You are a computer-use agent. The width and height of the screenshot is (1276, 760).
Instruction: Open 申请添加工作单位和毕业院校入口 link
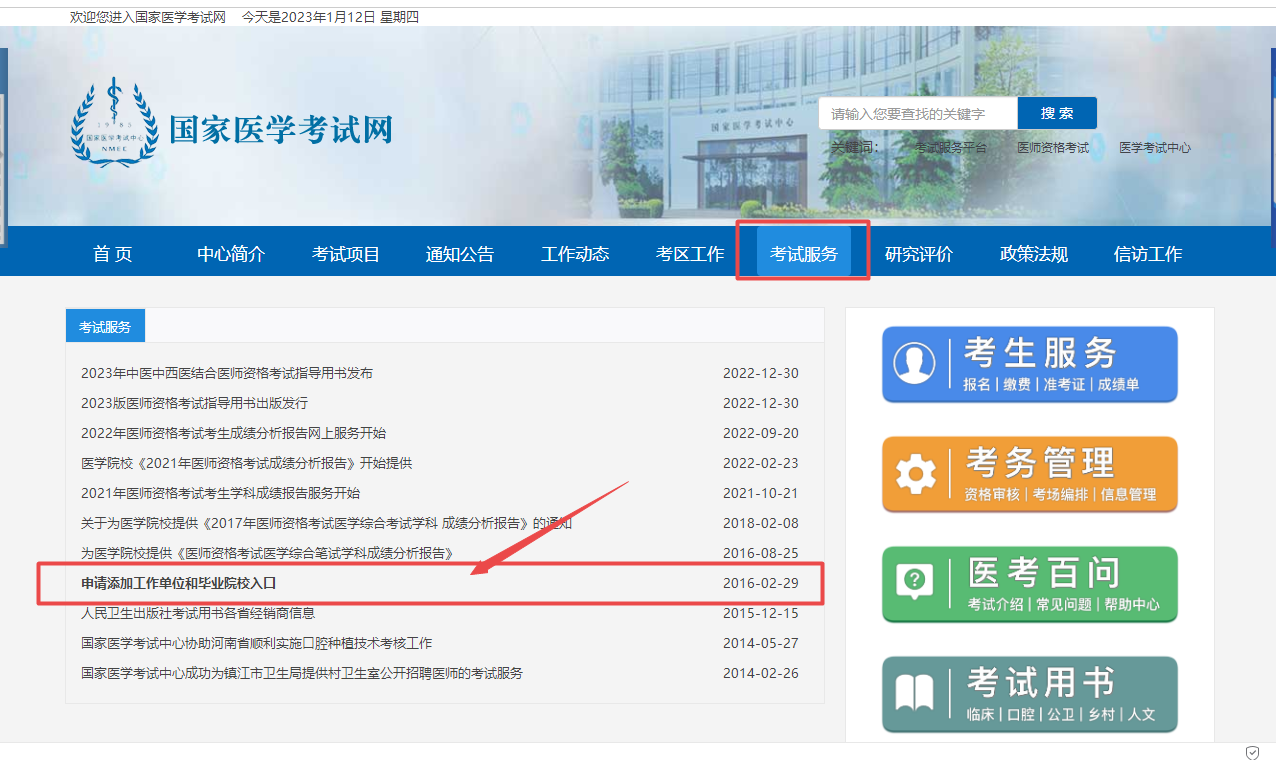click(x=178, y=583)
